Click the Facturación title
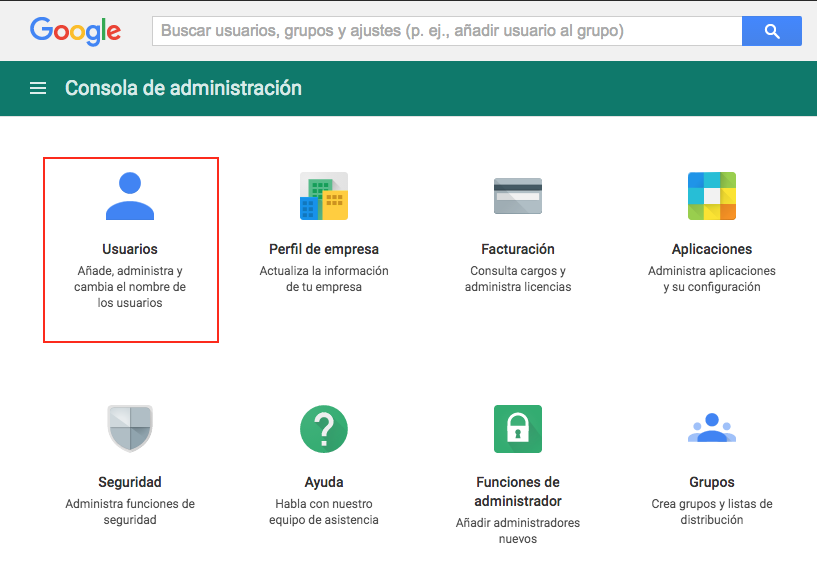Viewport: 817px width, 565px height. [518, 249]
